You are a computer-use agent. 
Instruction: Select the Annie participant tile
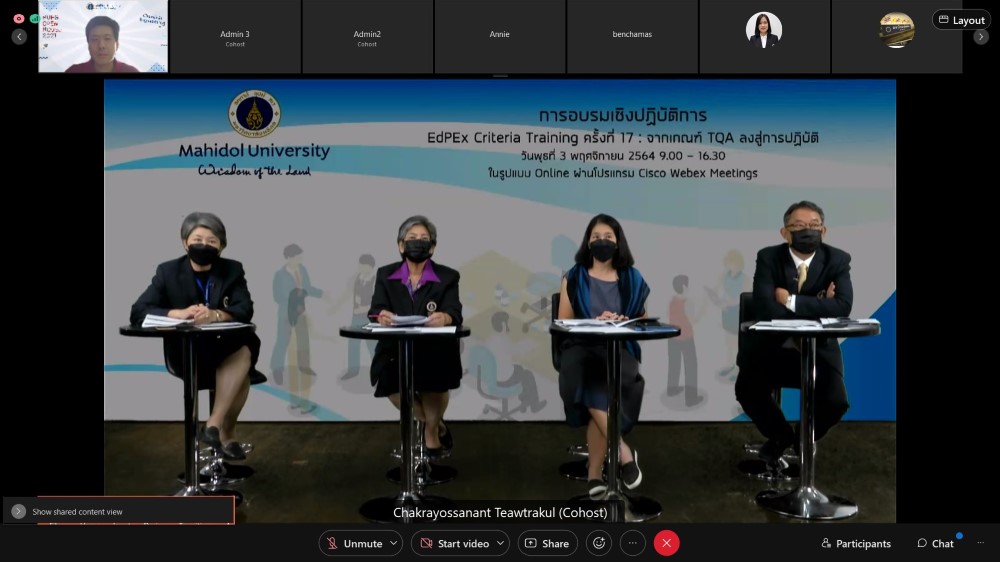click(x=499, y=37)
